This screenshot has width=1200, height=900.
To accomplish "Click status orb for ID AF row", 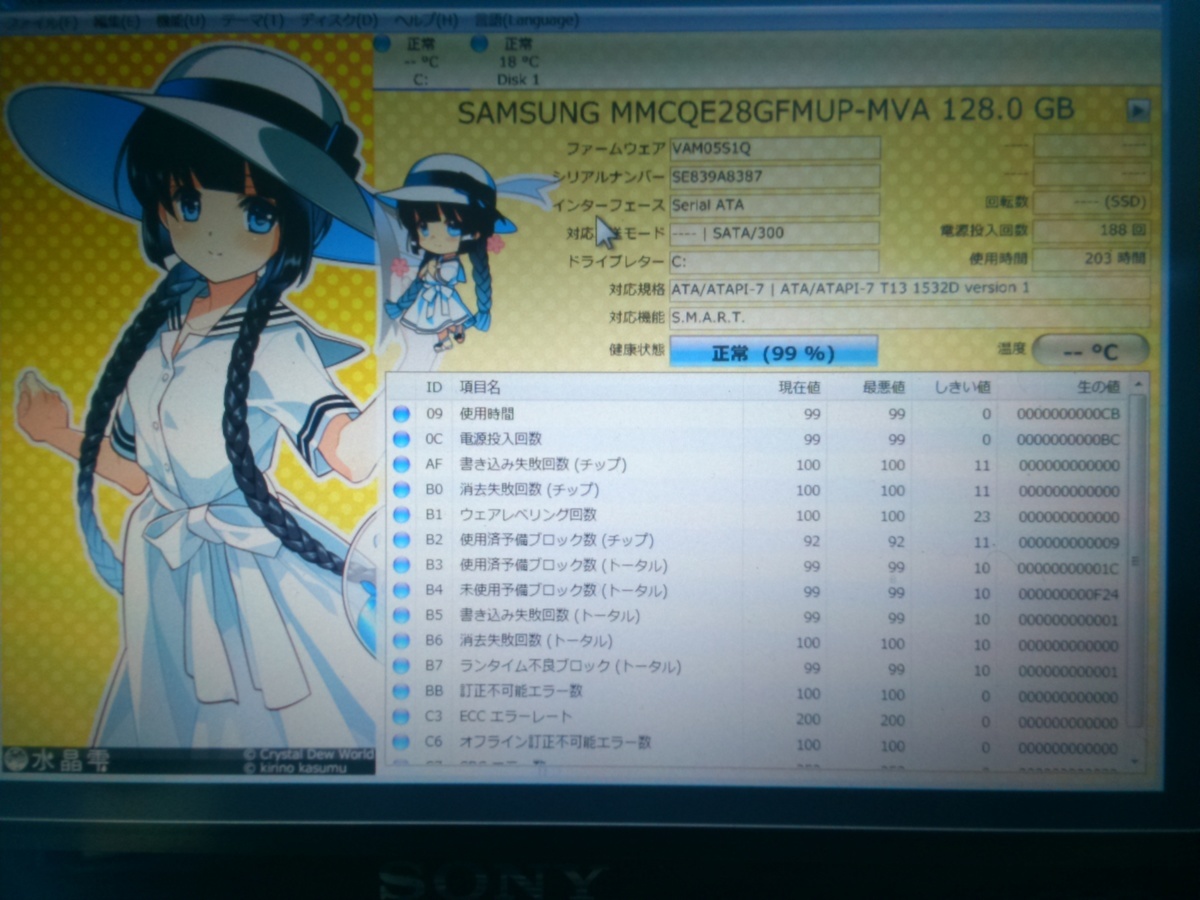I will click(x=402, y=464).
